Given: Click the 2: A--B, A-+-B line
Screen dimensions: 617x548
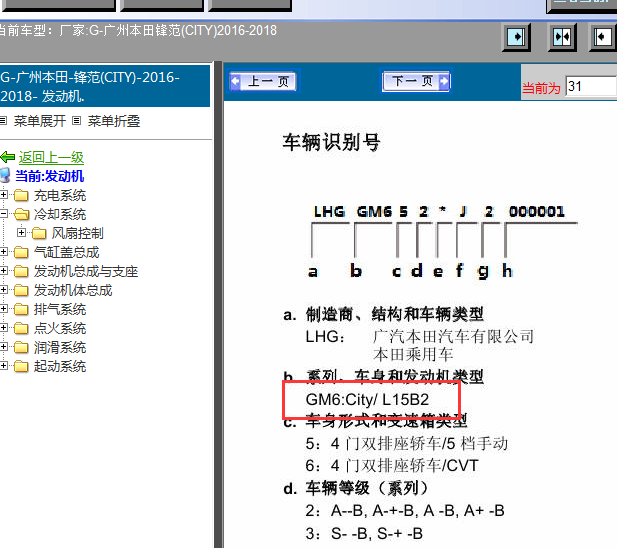Looking at the screenshot, I should tap(405, 511).
